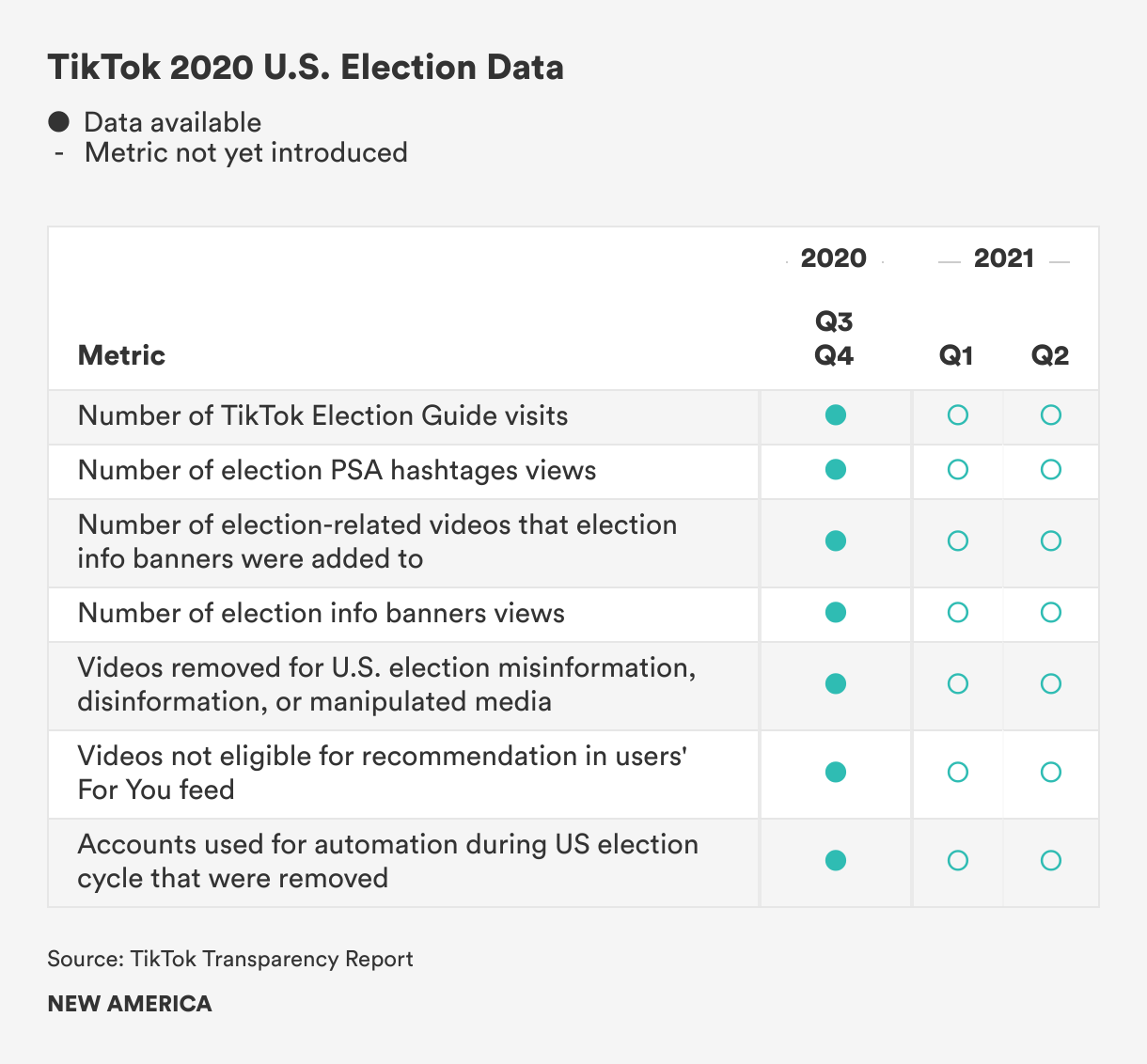Click the filled dot for election info banners views
The width and height of the screenshot is (1147, 1064).
[x=835, y=613]
